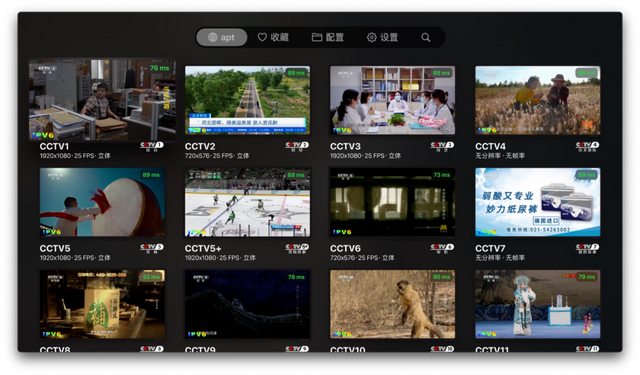Play the CCTV5+ ice hockey thumbnail
The width and height of the screenshot is (640, 375).
coord(247,202)
